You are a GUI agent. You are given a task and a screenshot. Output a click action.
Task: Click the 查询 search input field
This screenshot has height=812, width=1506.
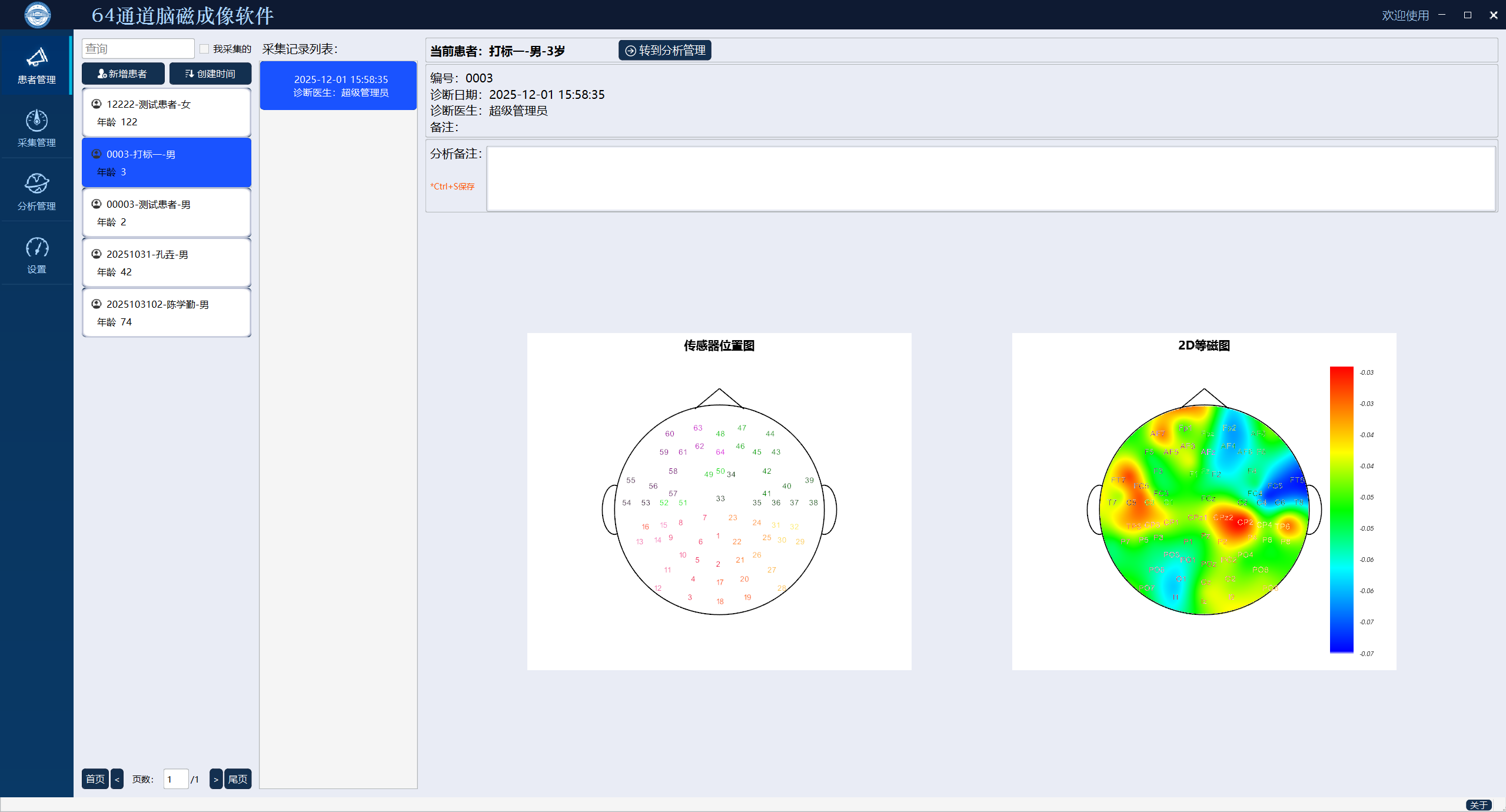pyautogui.click(x=138, y=48)
